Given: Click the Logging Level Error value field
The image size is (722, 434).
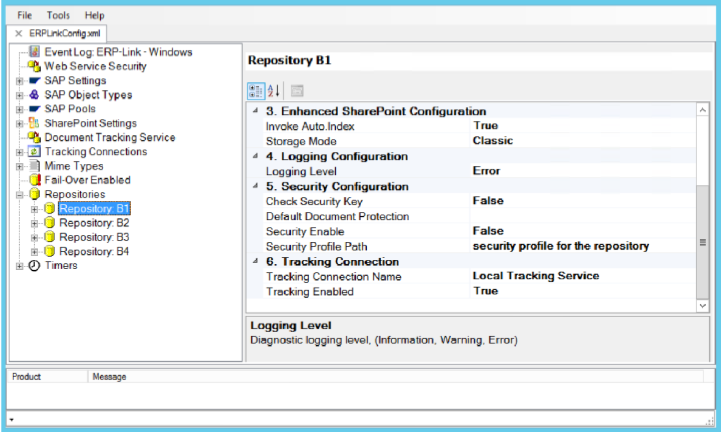Looking at the screenshot, I should [x=487, y=171].
